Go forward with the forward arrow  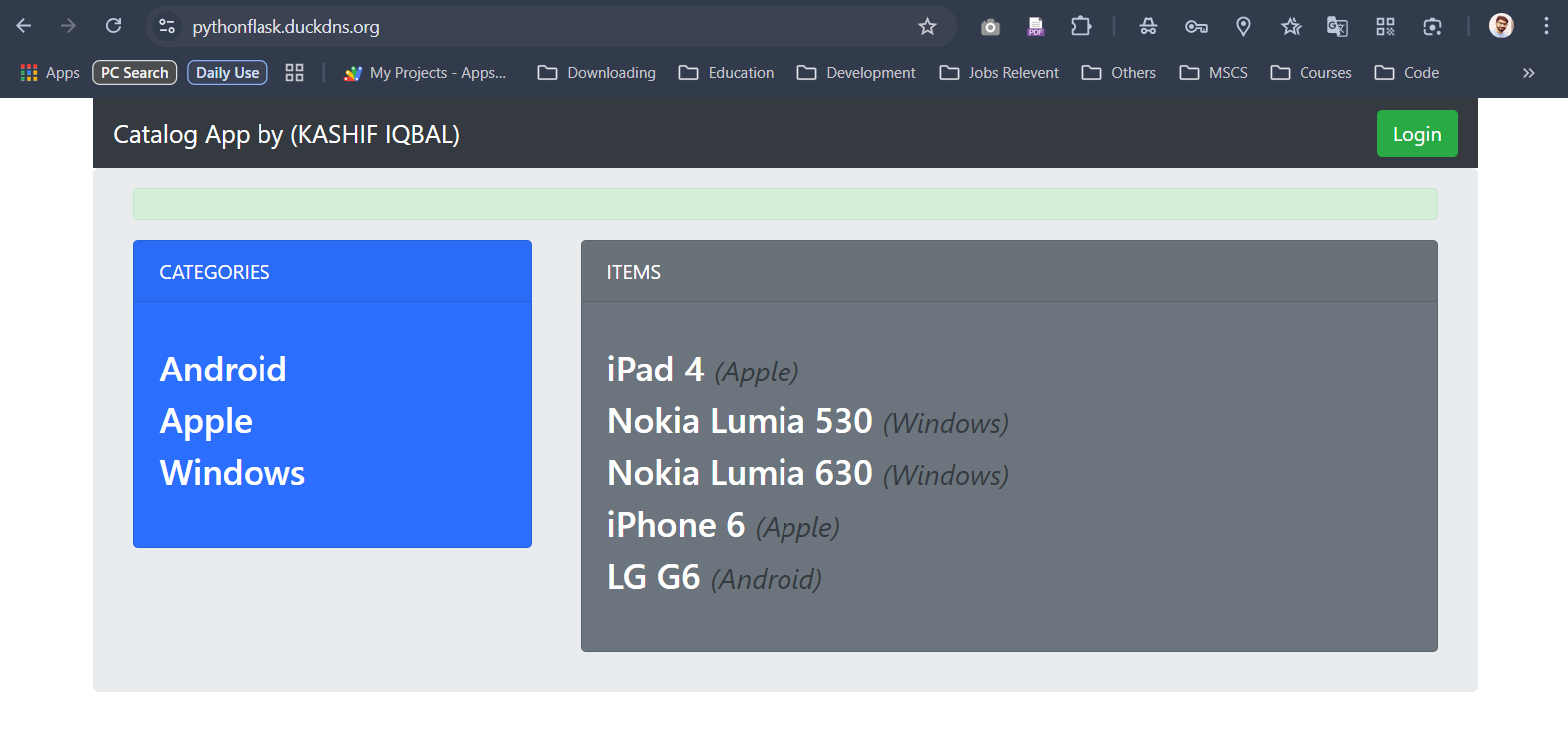tap(68, 26)
